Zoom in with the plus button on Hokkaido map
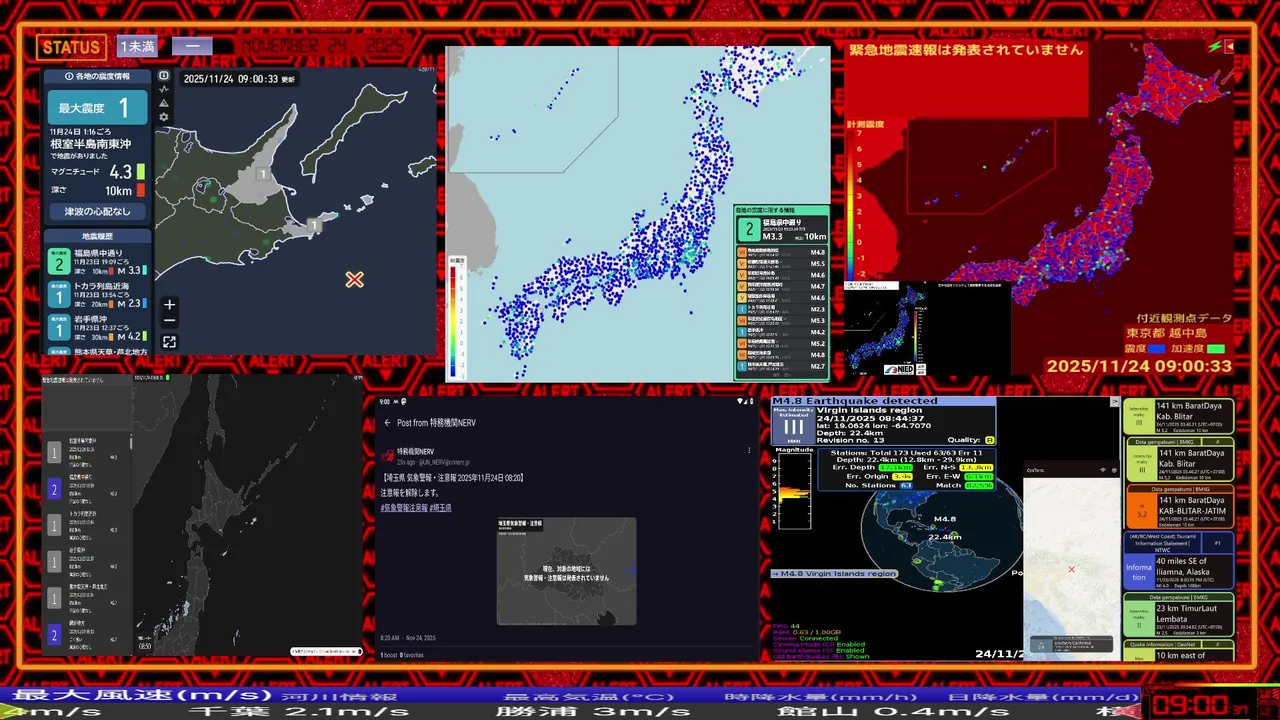 pos(170,304)
